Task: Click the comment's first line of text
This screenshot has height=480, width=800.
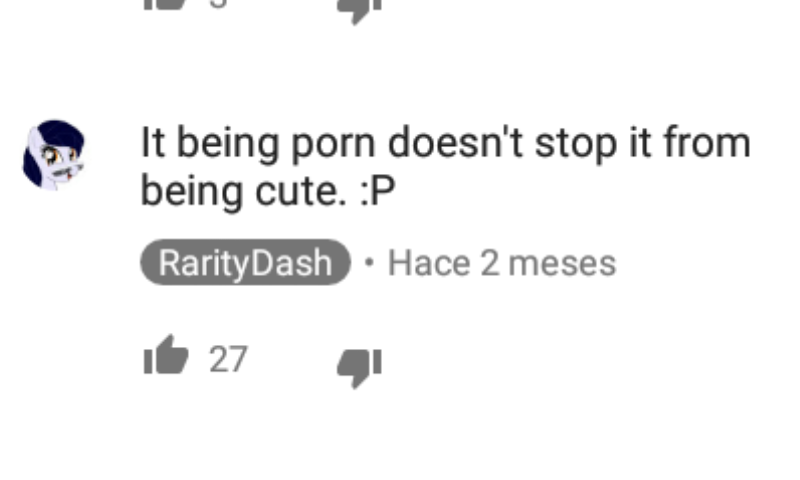Action: coord(445,143)
